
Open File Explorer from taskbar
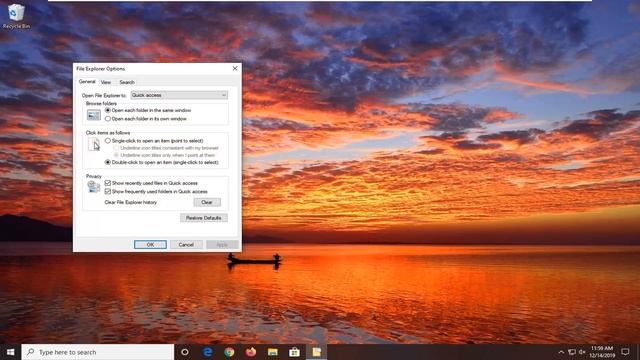(273, 352)
